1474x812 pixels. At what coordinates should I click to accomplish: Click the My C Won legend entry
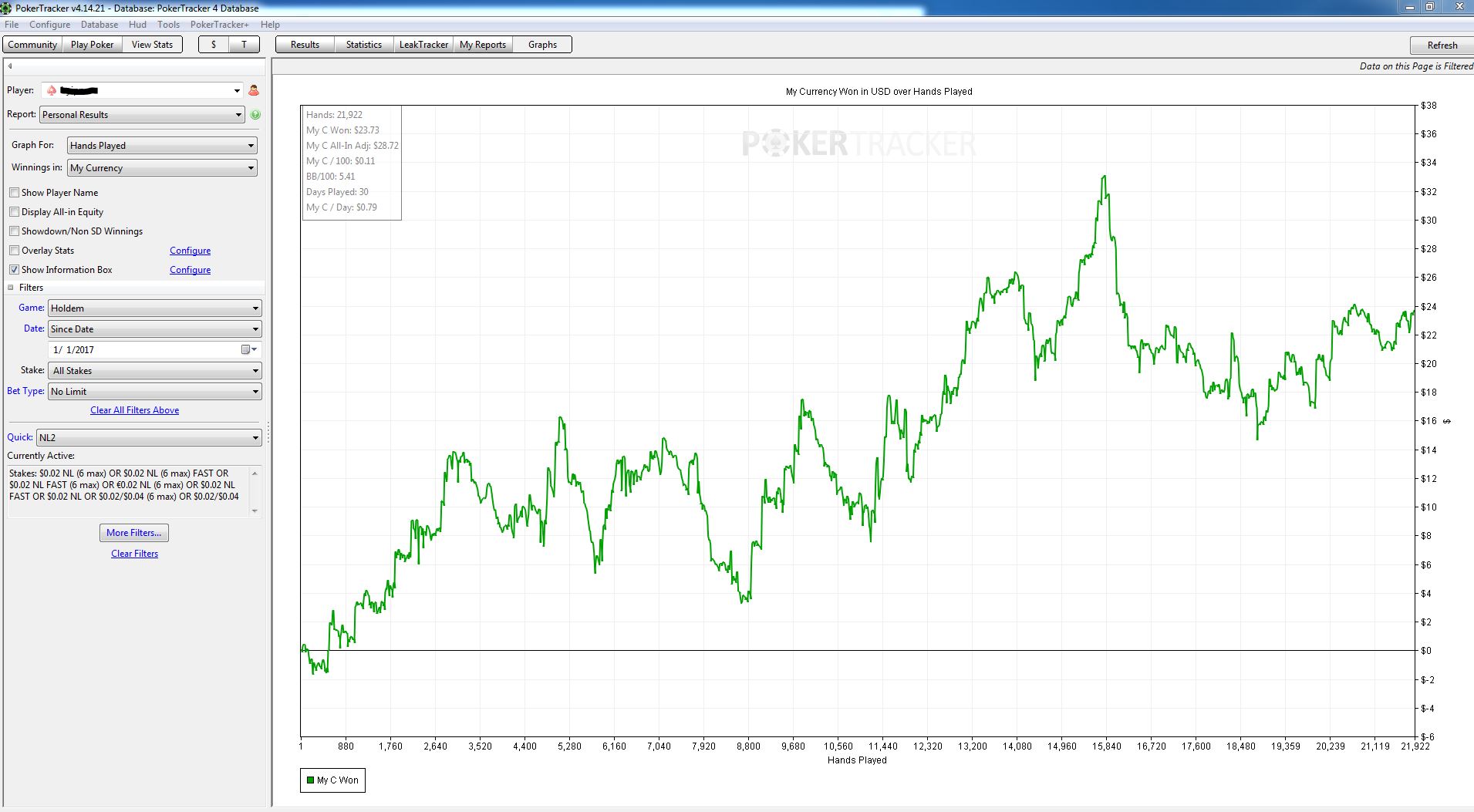(332, 780)
